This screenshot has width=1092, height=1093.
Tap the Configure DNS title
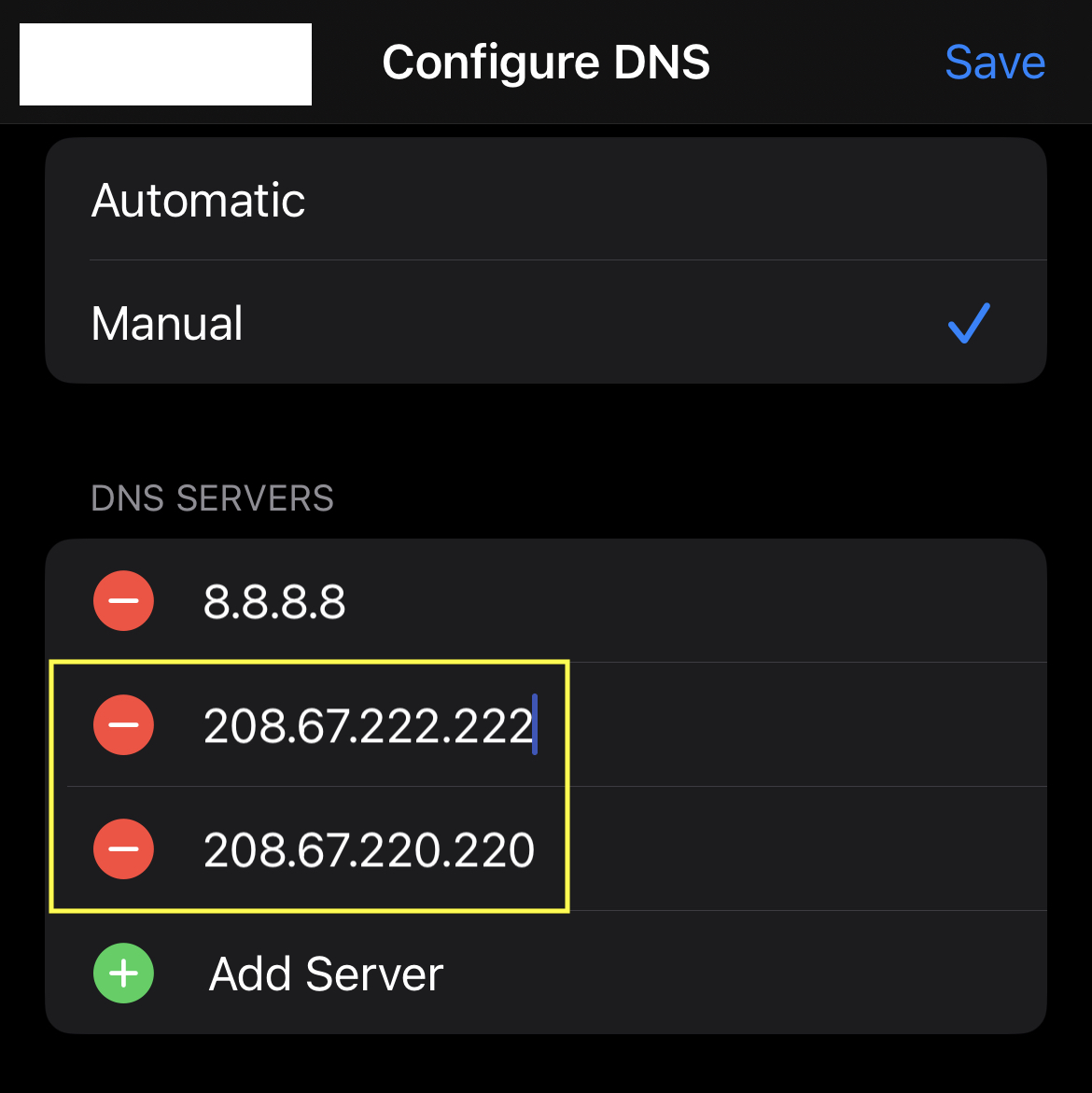coord(546,62)
